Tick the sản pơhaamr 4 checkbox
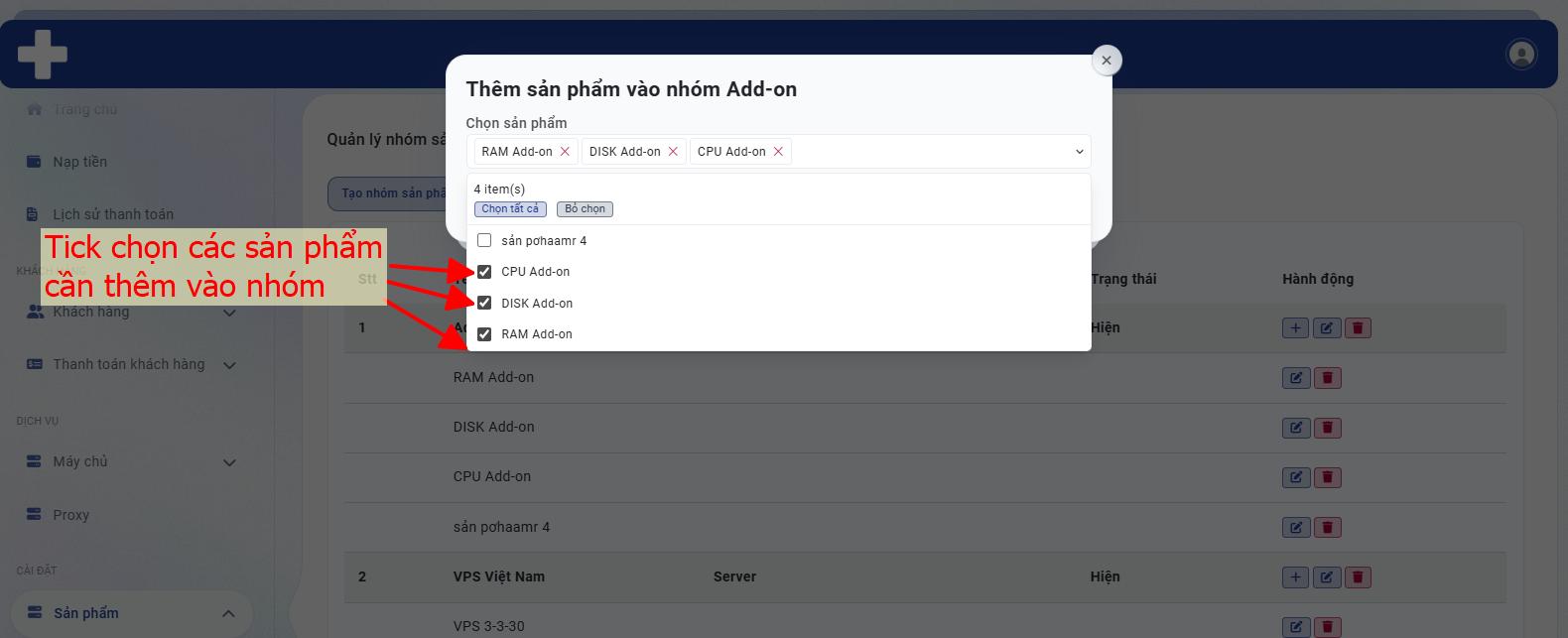Screen dimensions: 1568x638 (x=484, y=240)
